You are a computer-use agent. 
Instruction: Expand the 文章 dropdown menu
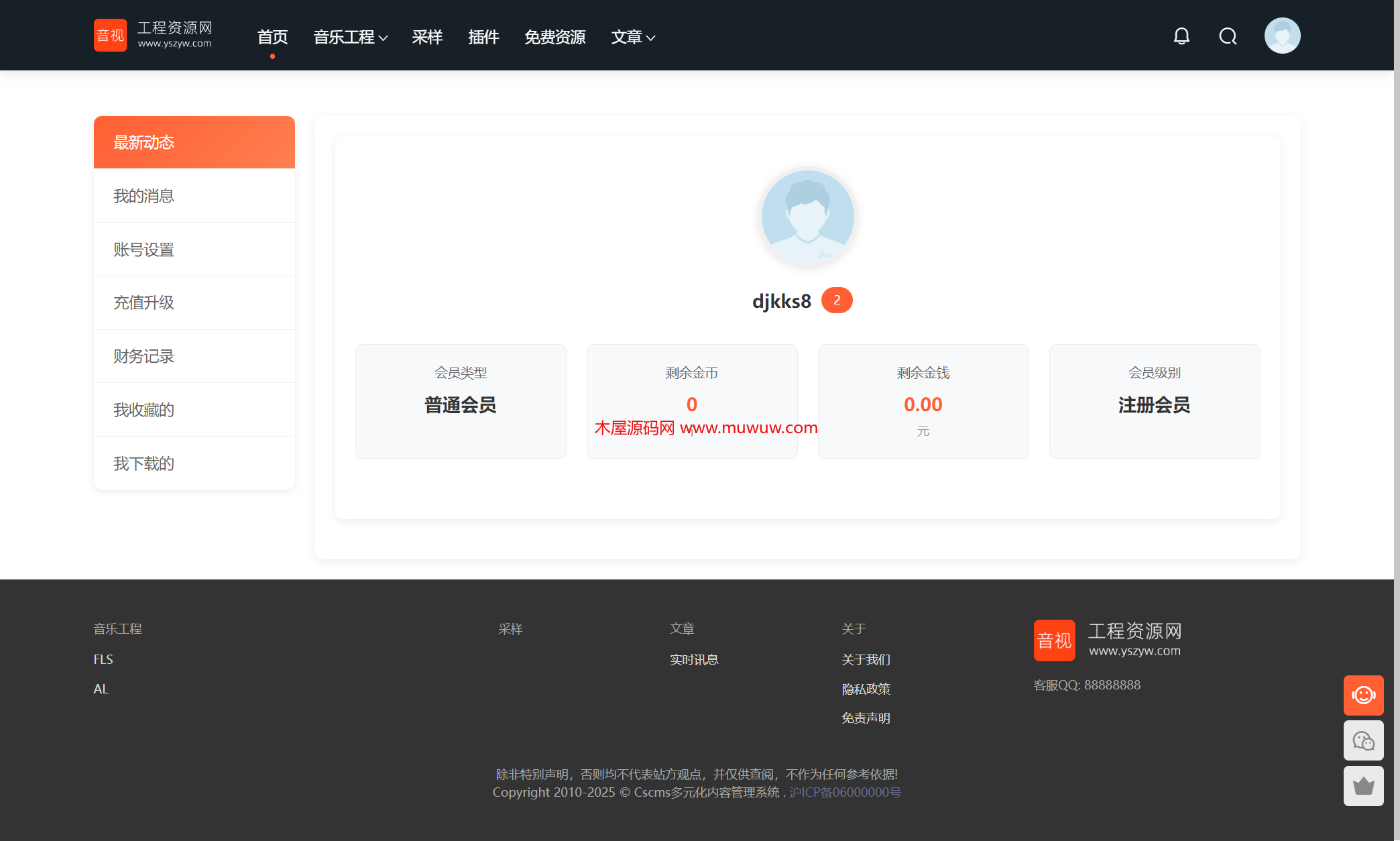tap(632, 37)
